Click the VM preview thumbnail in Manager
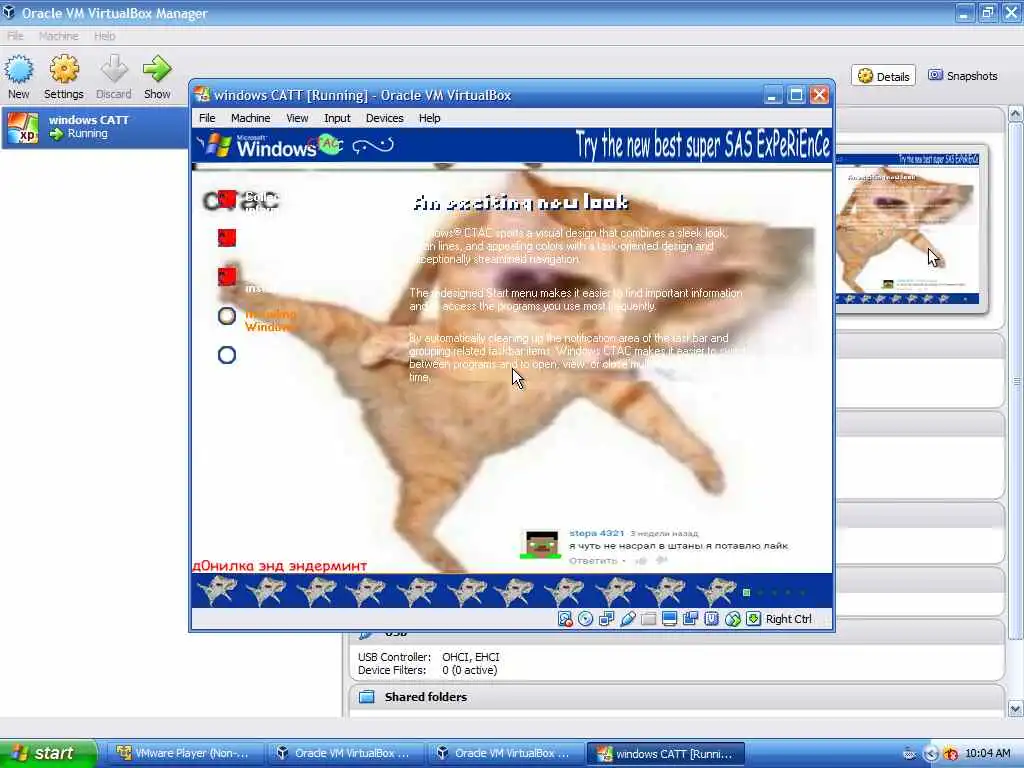The width and height of the screenshot is (1024, 768). (x=907, y=229)
